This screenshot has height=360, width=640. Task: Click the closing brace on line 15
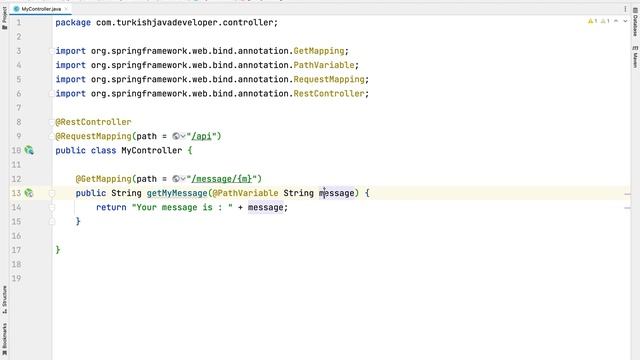point(78,221)
